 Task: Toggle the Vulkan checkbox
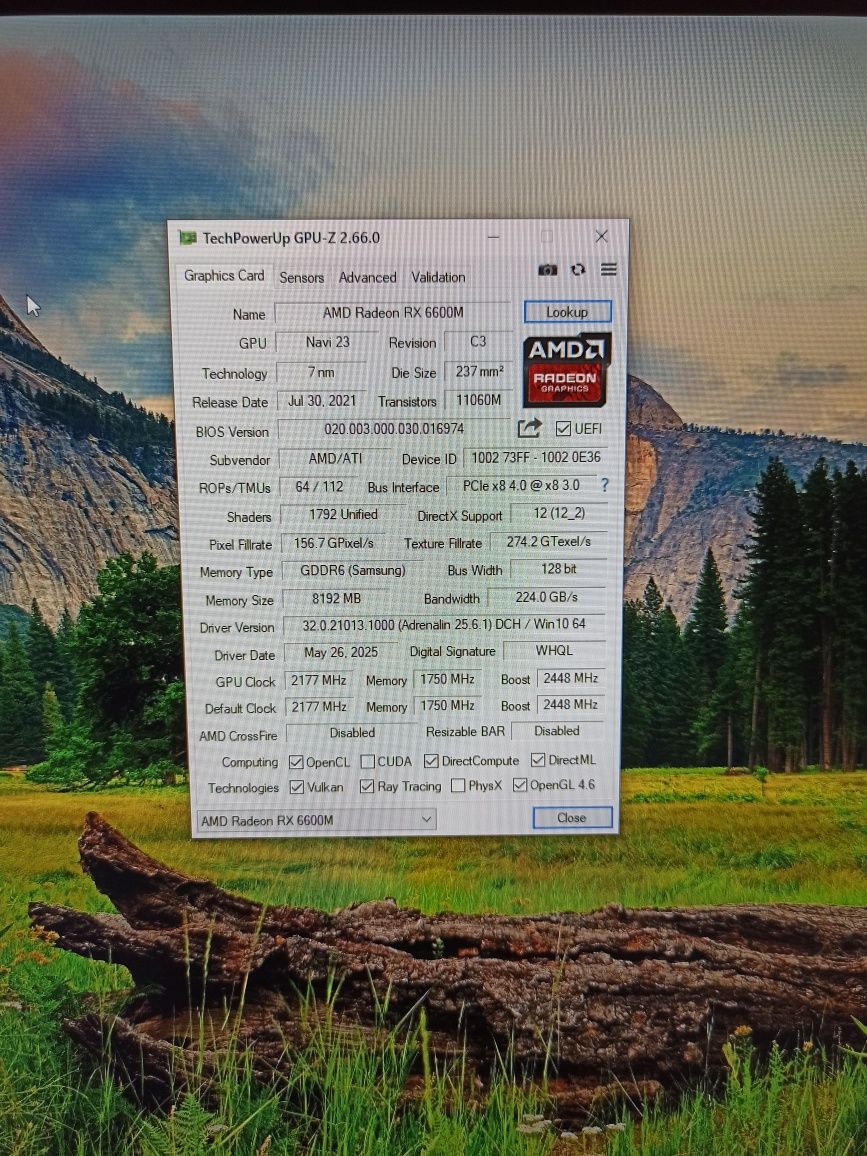(296, 787)
